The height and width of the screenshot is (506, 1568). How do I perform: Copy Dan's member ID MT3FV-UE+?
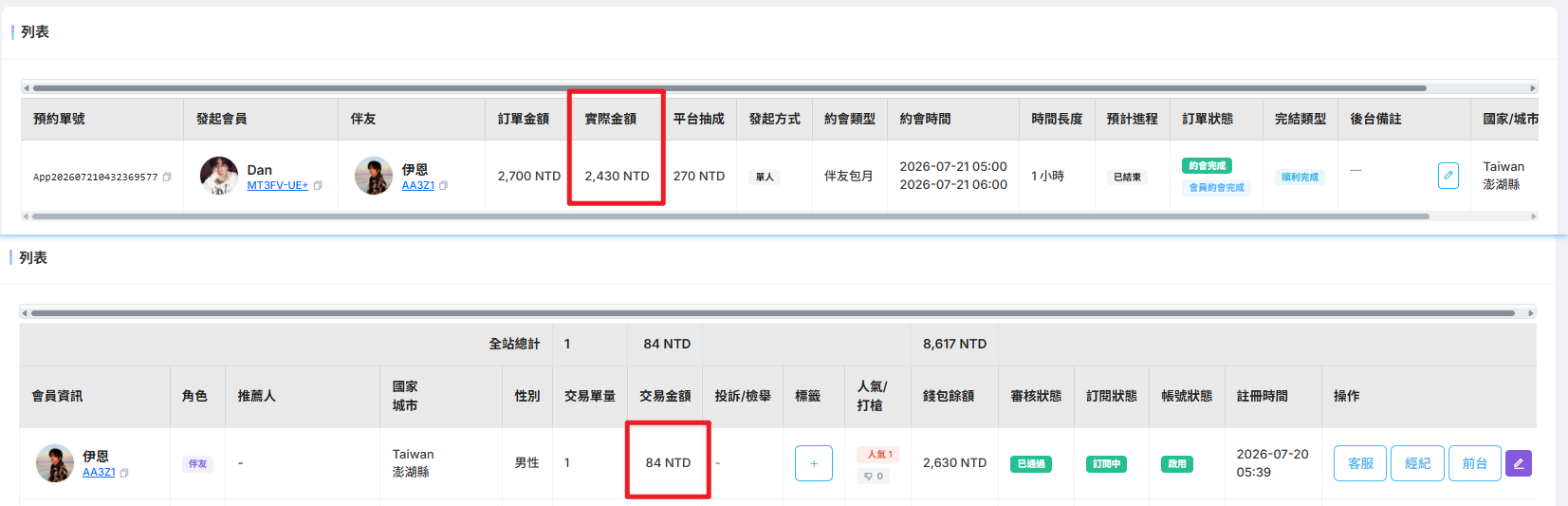tap(318, 185)
